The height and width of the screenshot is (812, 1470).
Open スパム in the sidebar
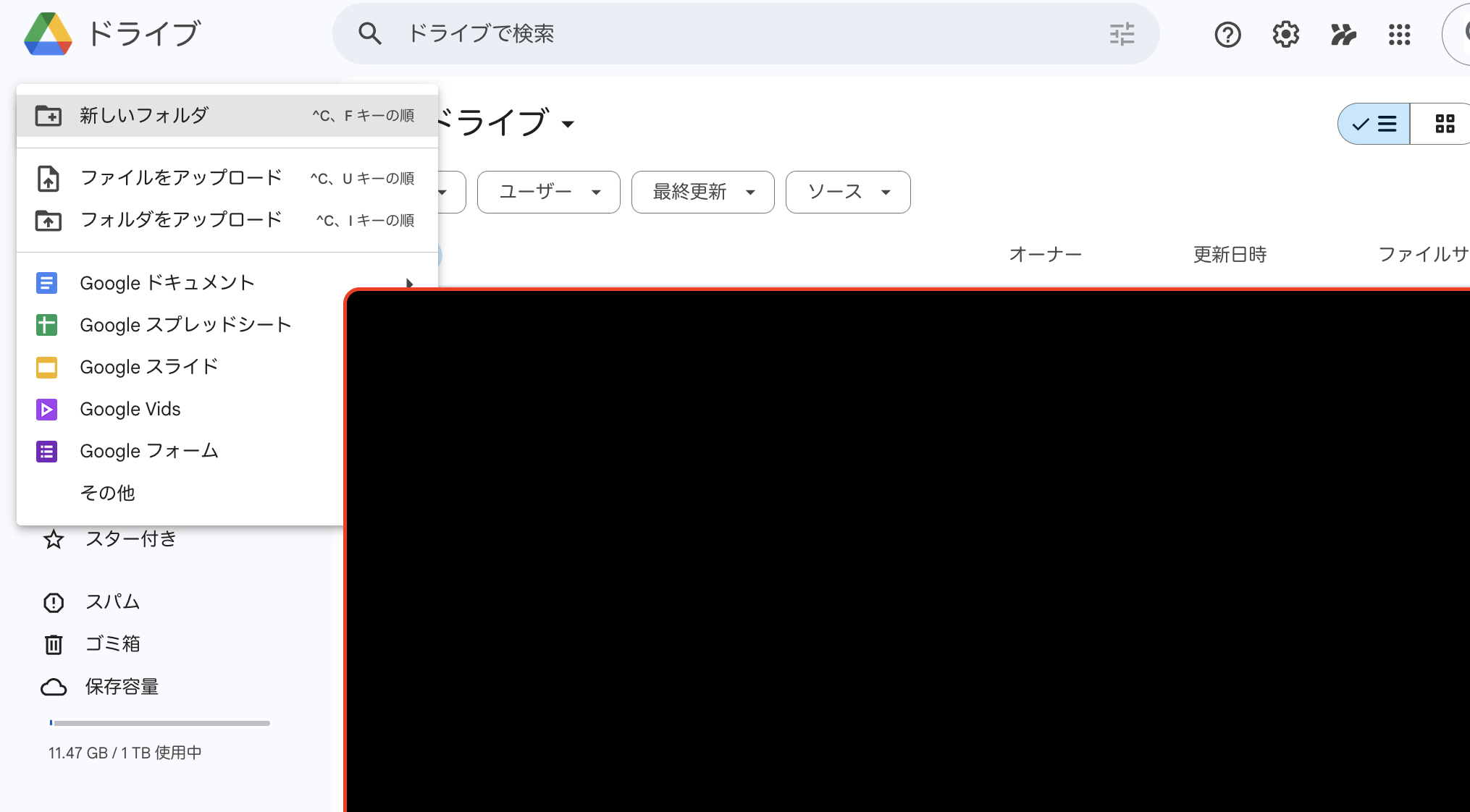point(112,602)
